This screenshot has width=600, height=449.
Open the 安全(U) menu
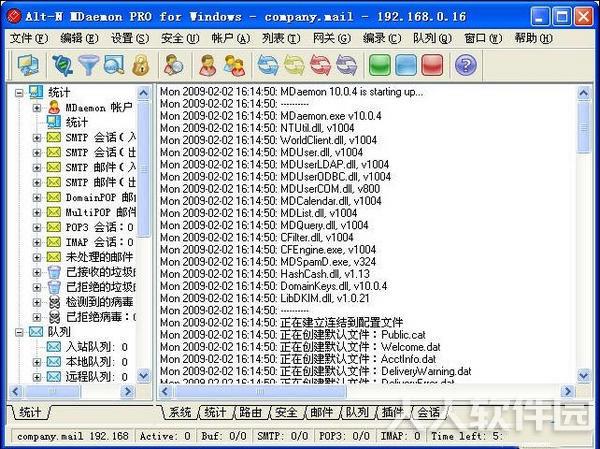[x=180, y=38]
